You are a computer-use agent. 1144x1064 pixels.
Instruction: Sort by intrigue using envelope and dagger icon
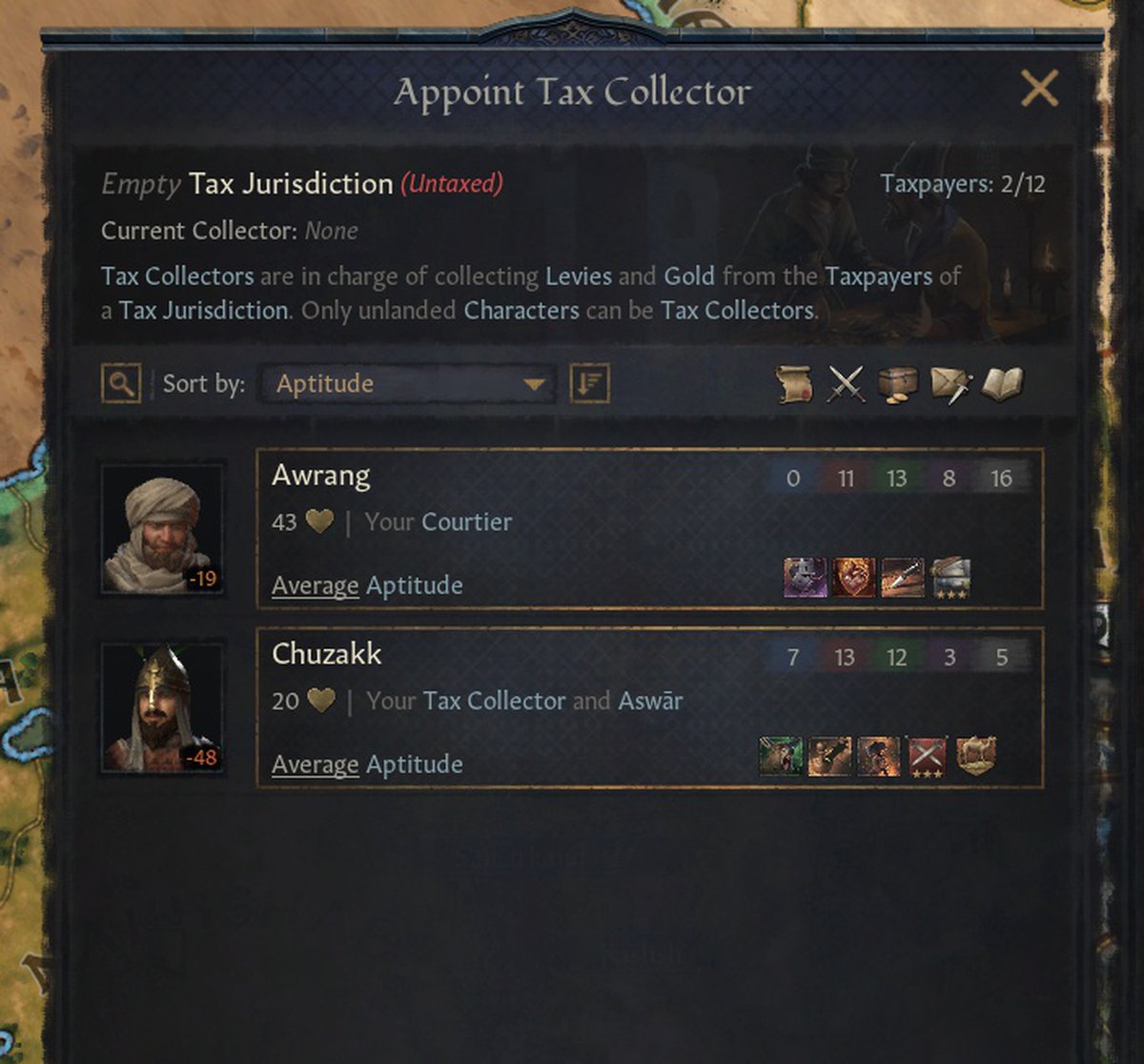(x=950, y=384)
